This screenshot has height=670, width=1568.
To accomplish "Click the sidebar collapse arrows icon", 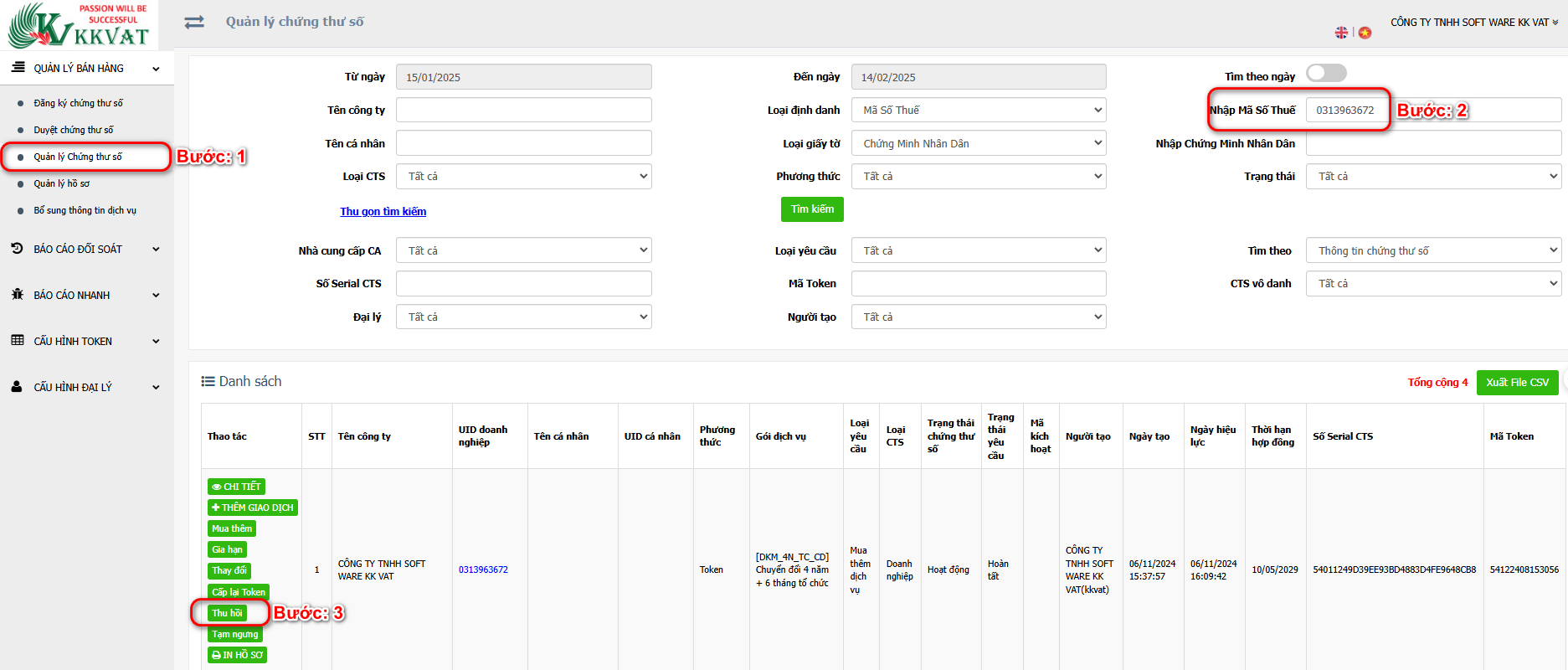I will pyautogui.click(x=194, y=23).
